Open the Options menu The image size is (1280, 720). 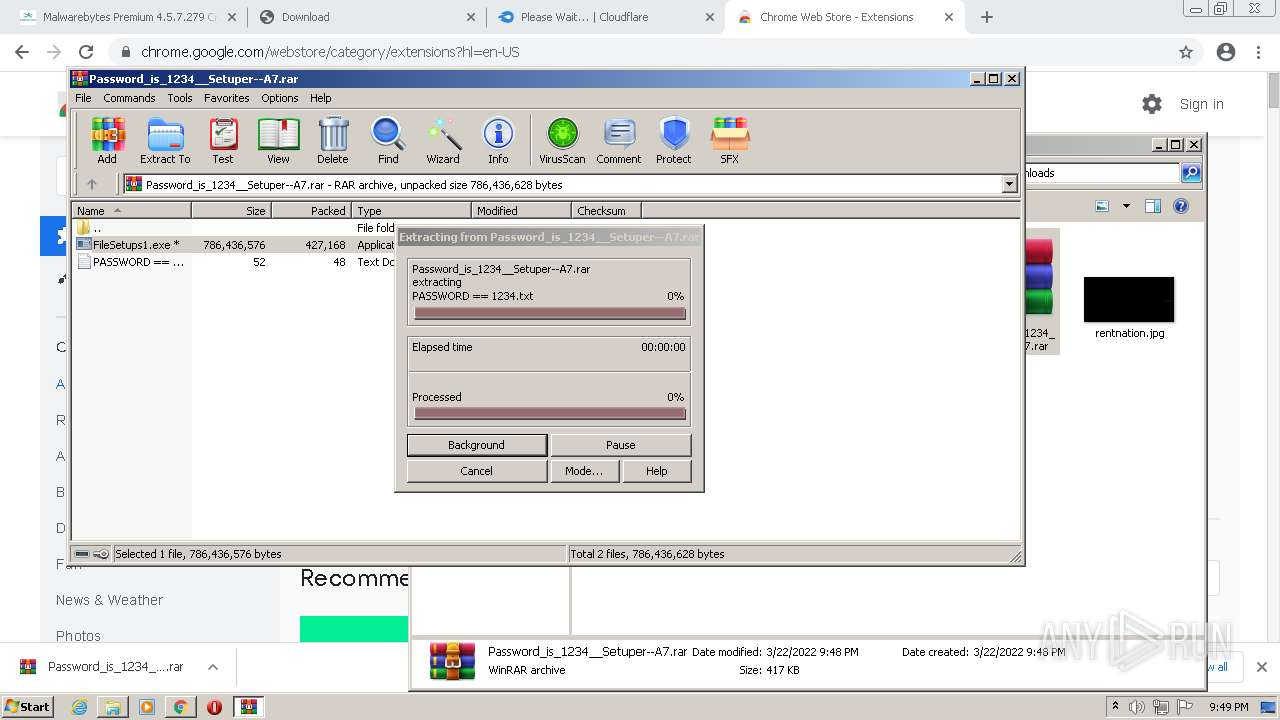[280, 98]
